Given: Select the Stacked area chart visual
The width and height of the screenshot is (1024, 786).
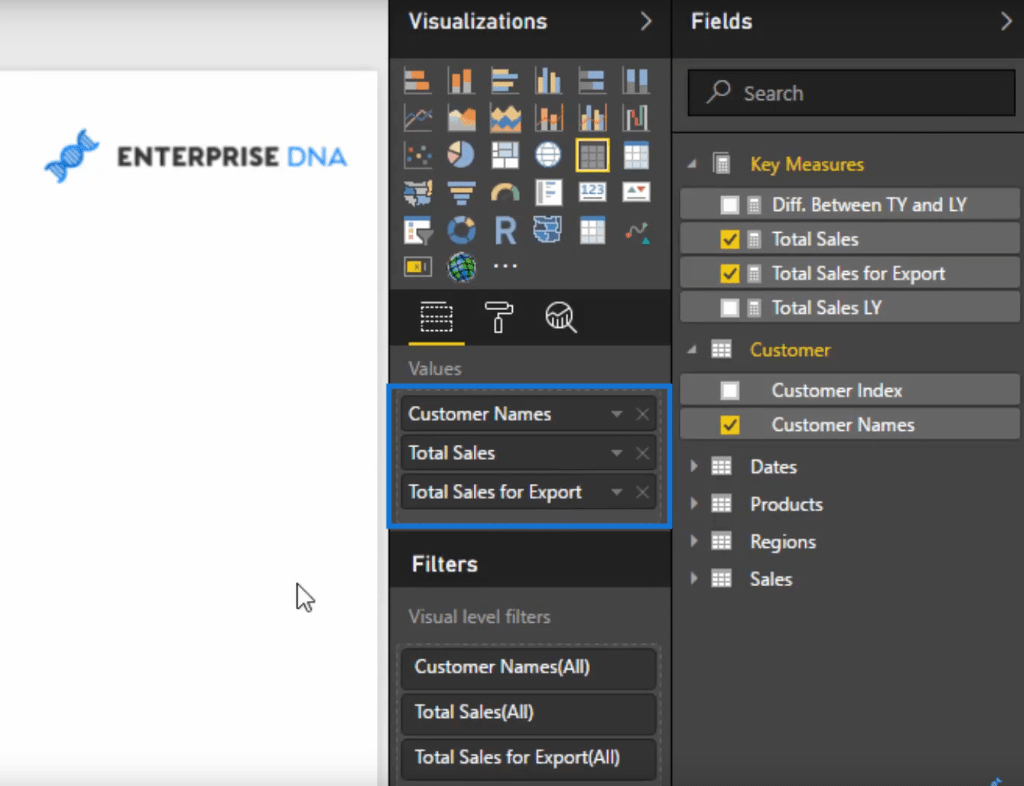Looking at the screenshot, I should (505, 119).
